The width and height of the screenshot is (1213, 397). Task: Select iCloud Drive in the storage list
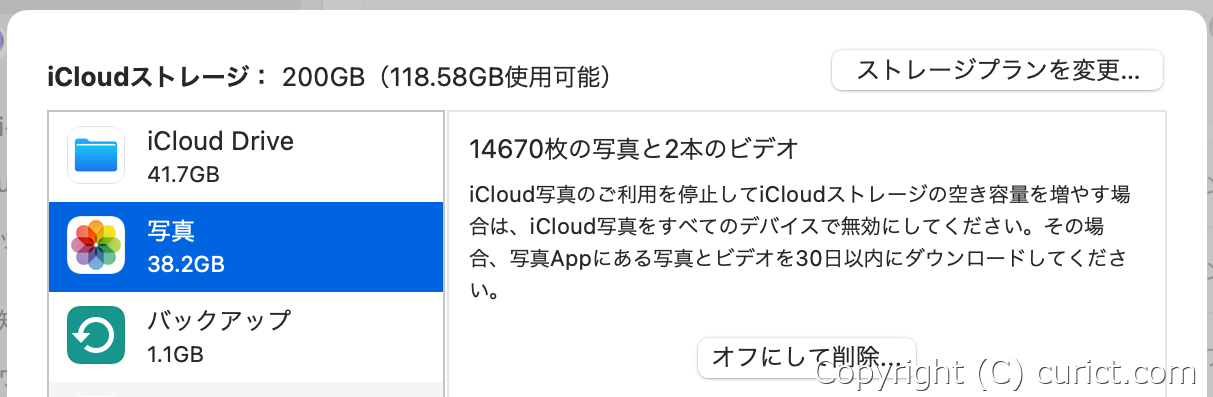tap(246, 156)
